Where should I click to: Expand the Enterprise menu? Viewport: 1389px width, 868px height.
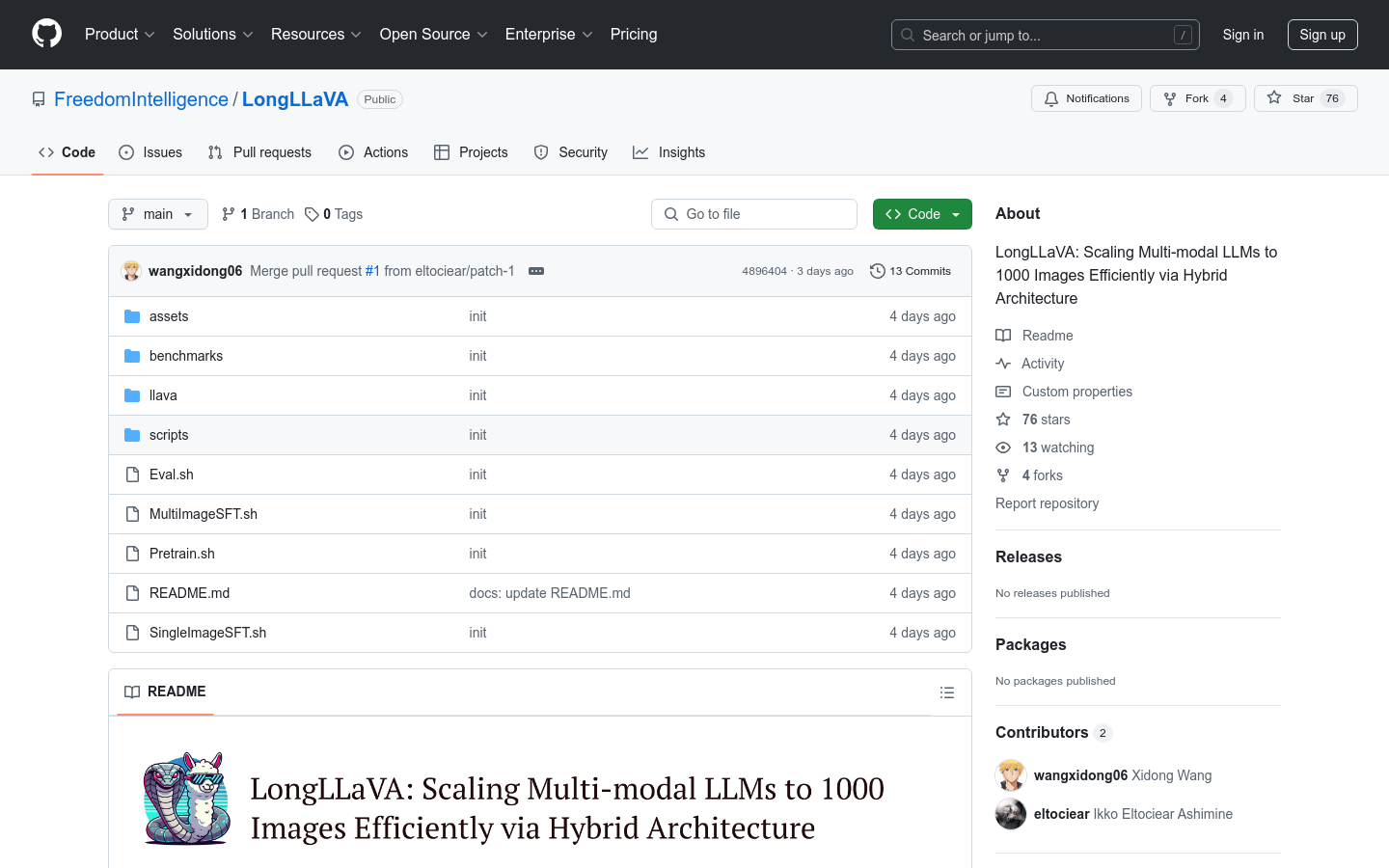[549, 35]
